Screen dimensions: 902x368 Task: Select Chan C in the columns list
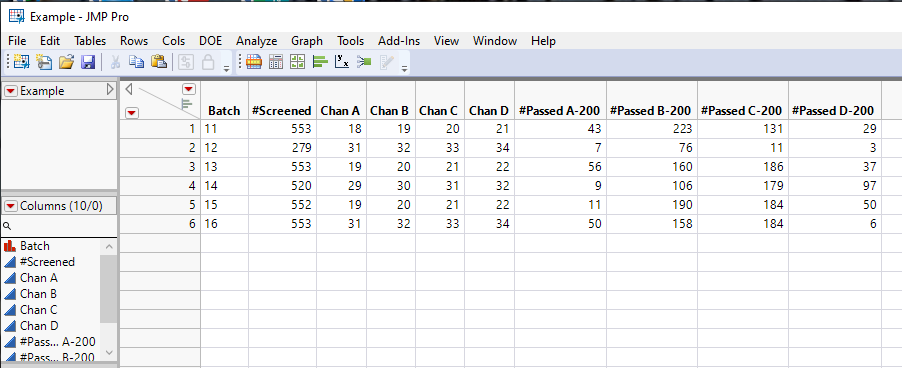[38, 310]
